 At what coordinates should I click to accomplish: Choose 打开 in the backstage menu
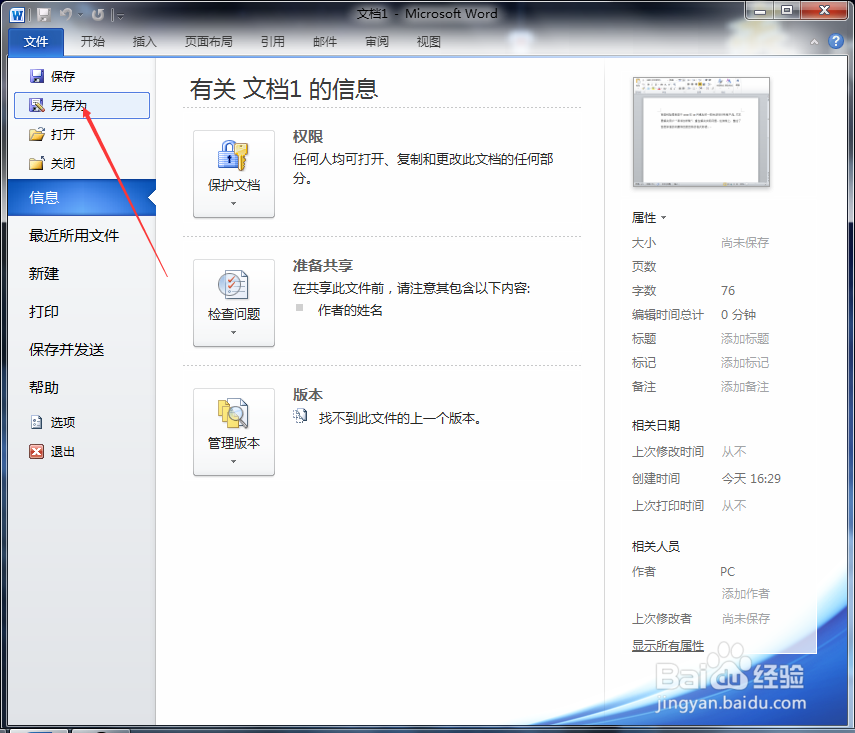(x=82, y=134)
